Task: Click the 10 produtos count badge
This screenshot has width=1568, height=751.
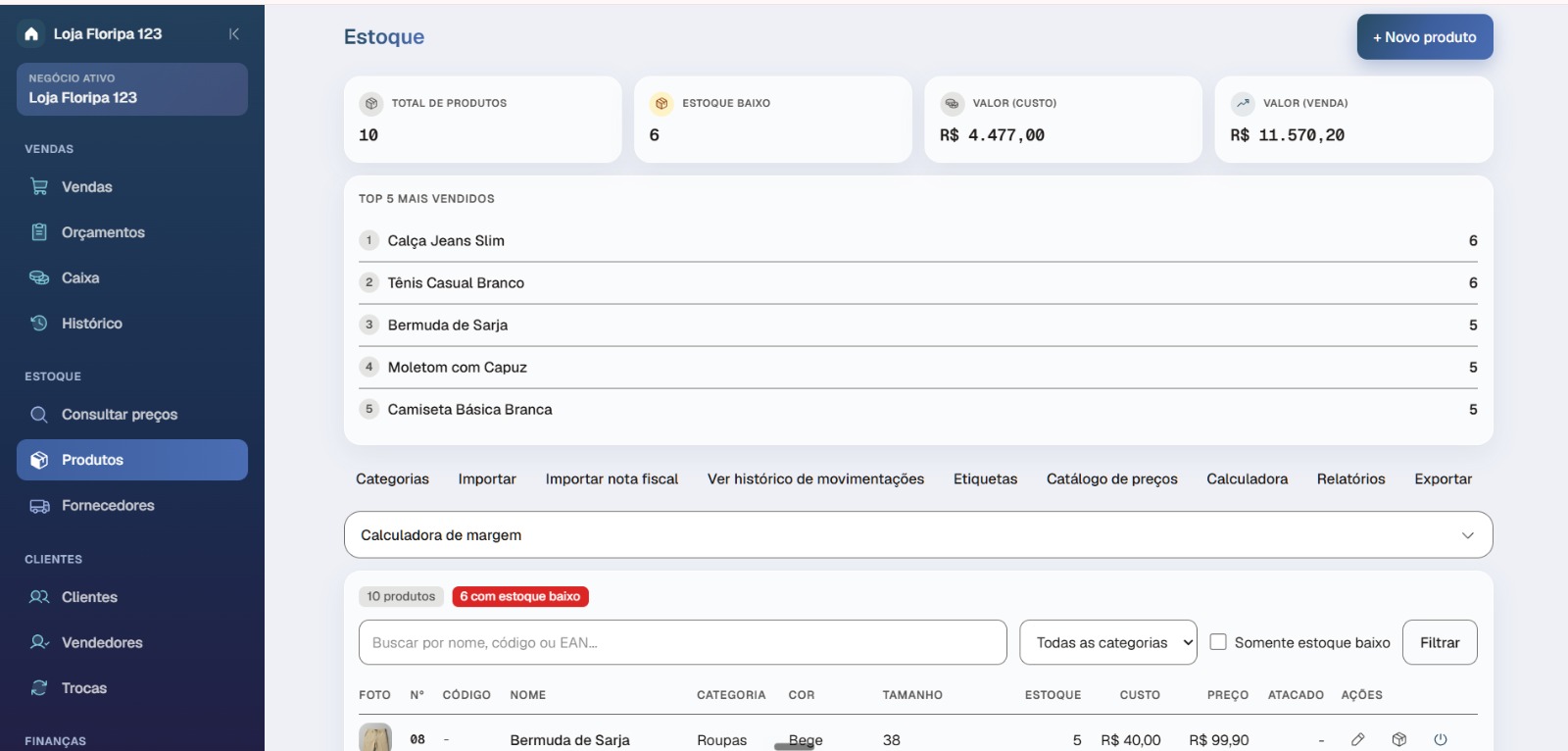Action: coord(401,596)
